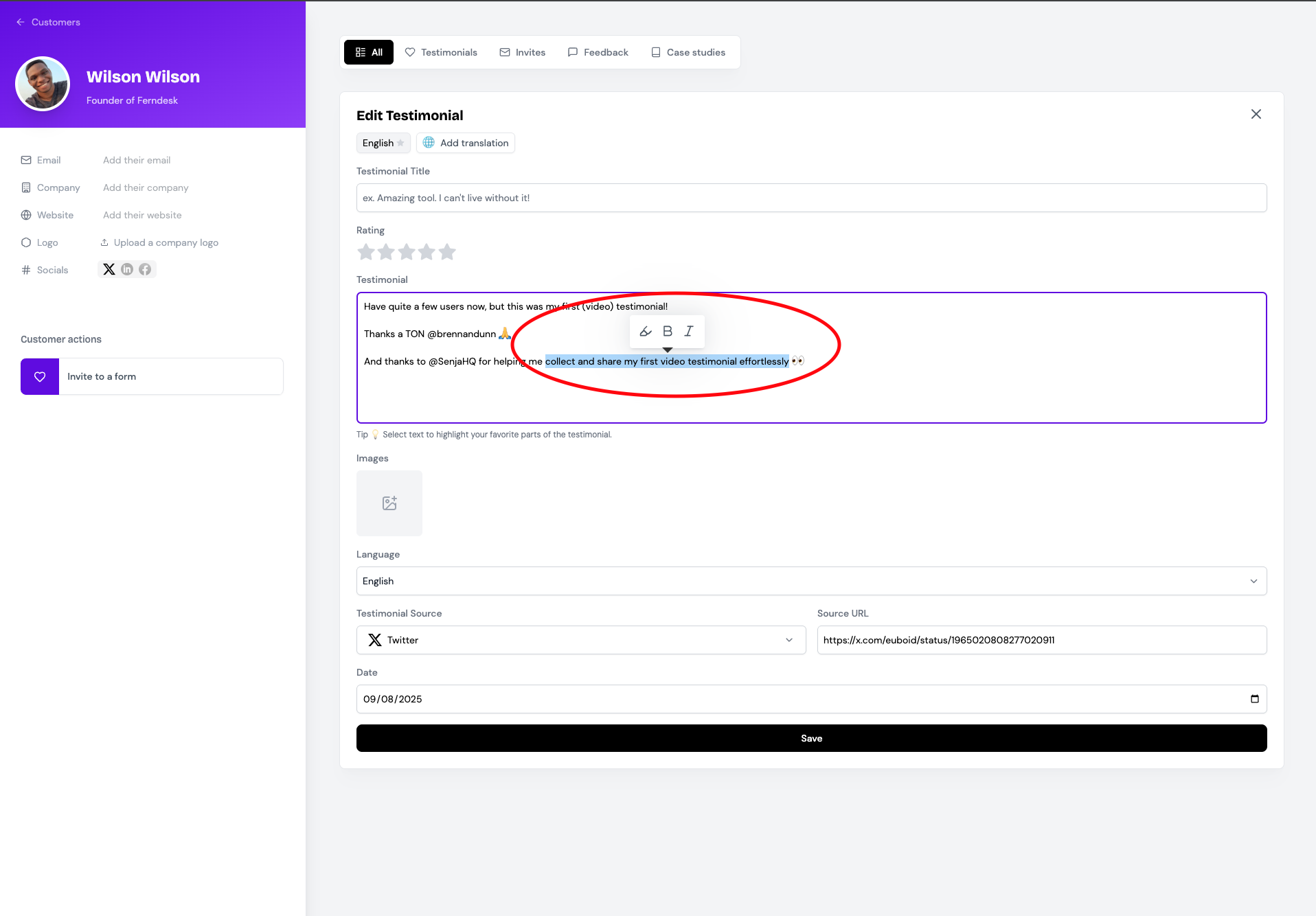Apply highlight to selected text

coord(646,332)
